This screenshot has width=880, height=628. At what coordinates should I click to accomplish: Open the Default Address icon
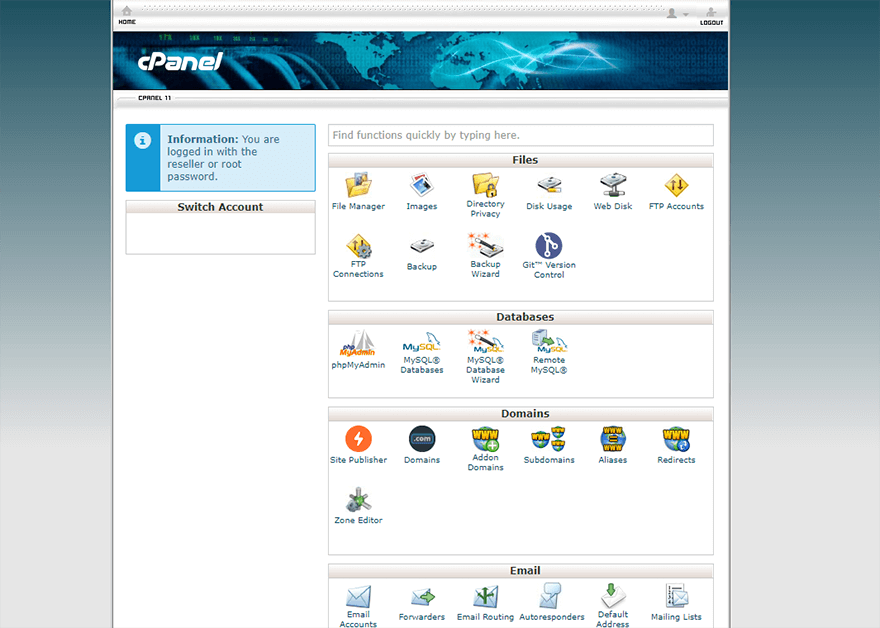[x=613, y=595]
